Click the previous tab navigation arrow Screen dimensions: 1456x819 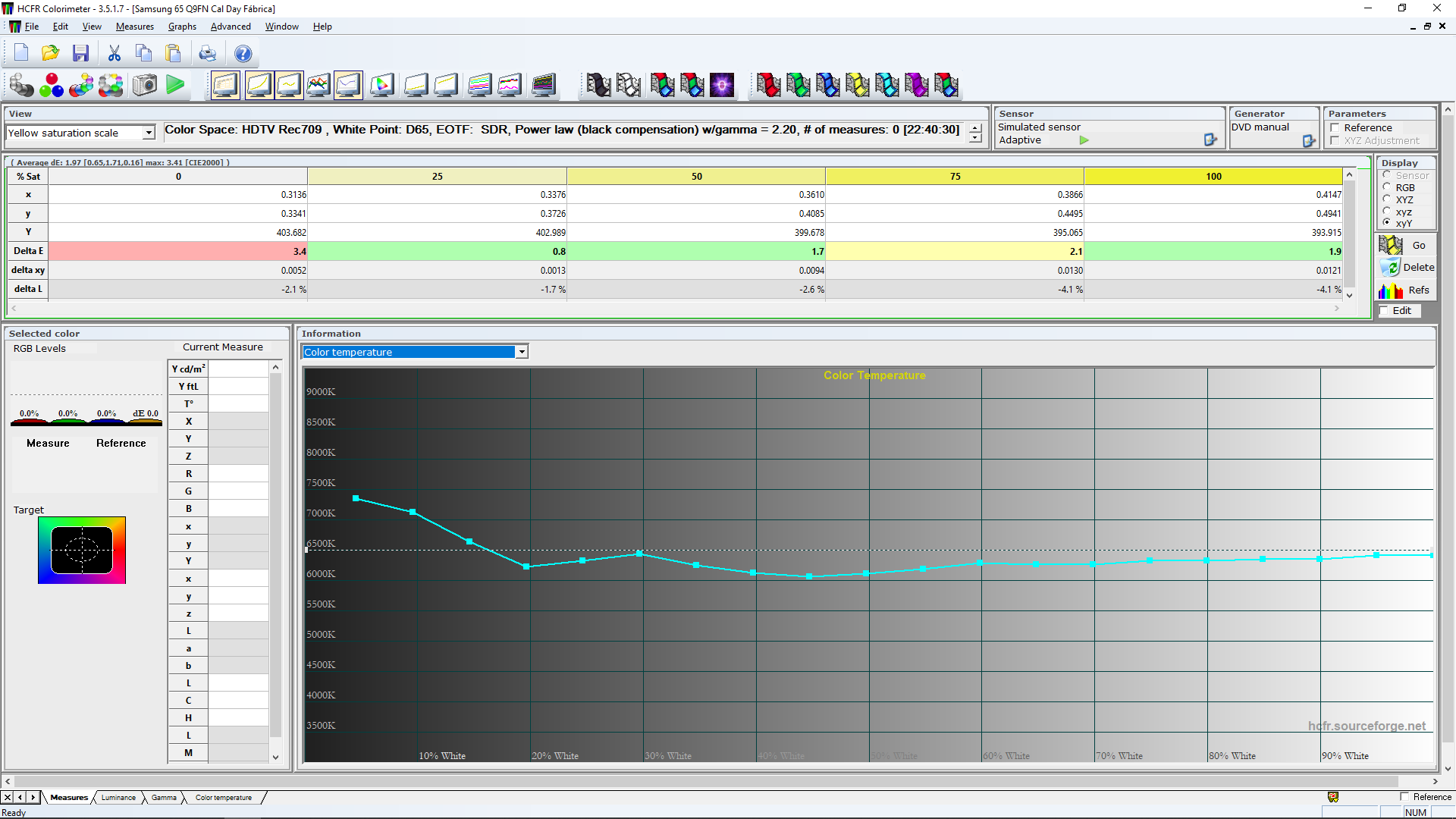[20, 797]
